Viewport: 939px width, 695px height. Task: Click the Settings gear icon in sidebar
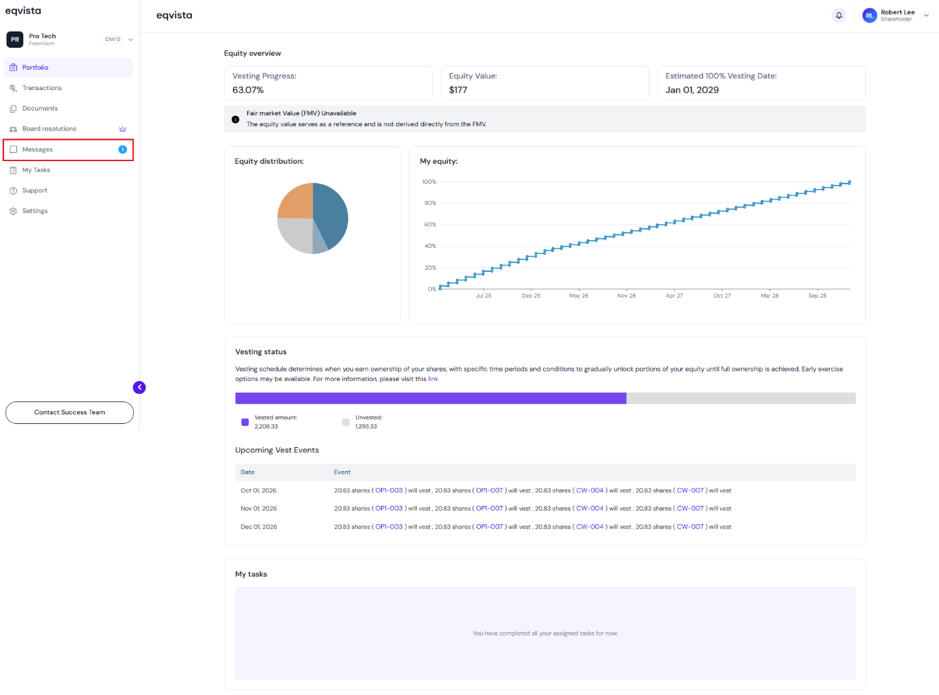point(13,211)
